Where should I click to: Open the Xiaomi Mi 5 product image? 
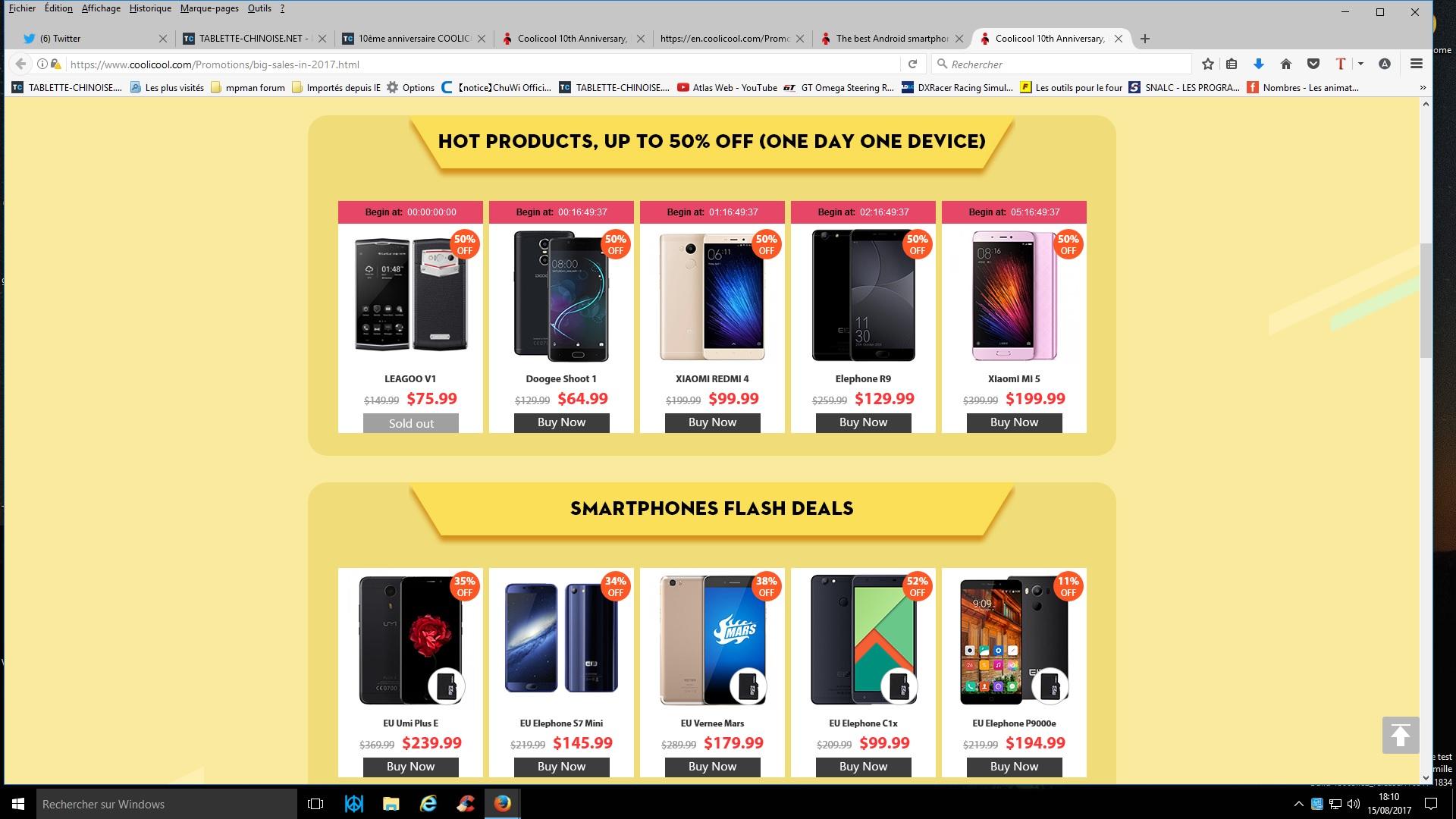(x=1014, y=296)
